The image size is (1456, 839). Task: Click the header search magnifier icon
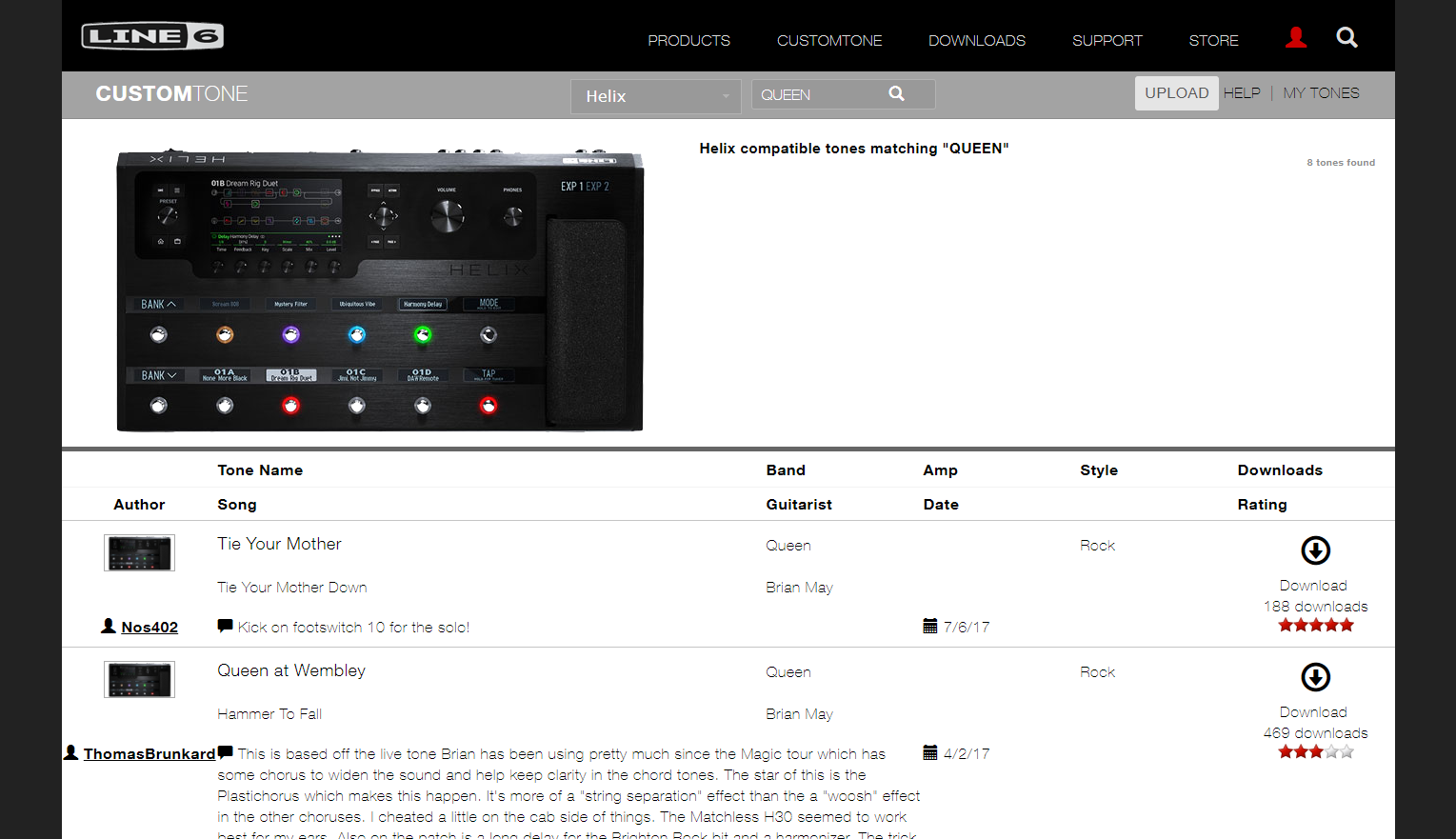point(1346,38)
